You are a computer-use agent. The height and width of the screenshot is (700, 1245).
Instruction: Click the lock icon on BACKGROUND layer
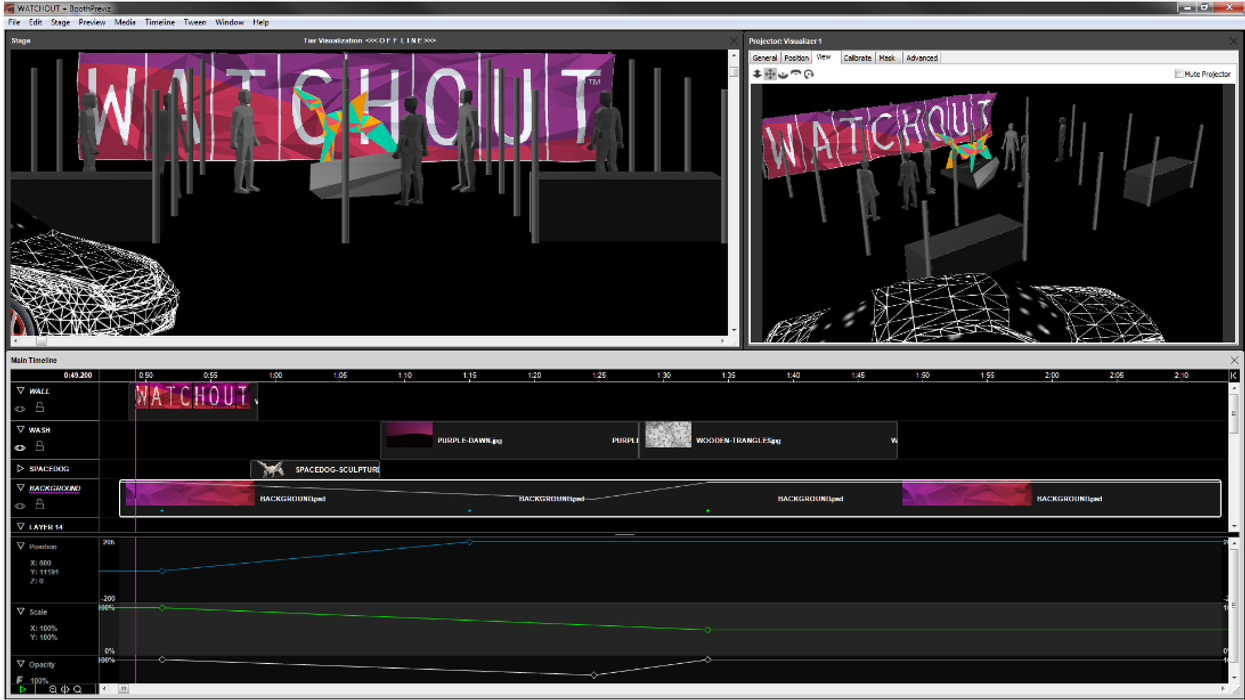tap(40, 505)
